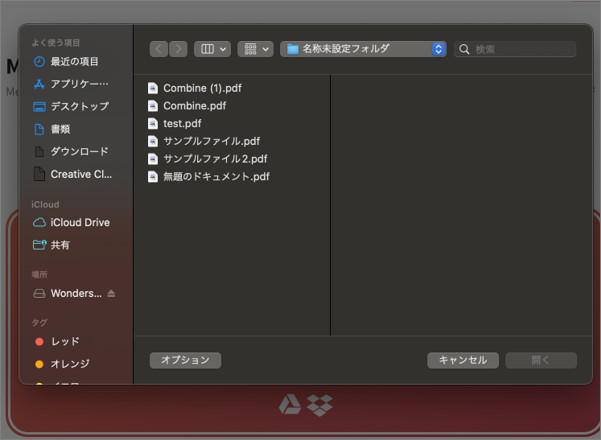Image resolution: width=601 pixels, height=440 pixels.
Task: Open 書類 in the sidebar
Action: pos(52,129)
